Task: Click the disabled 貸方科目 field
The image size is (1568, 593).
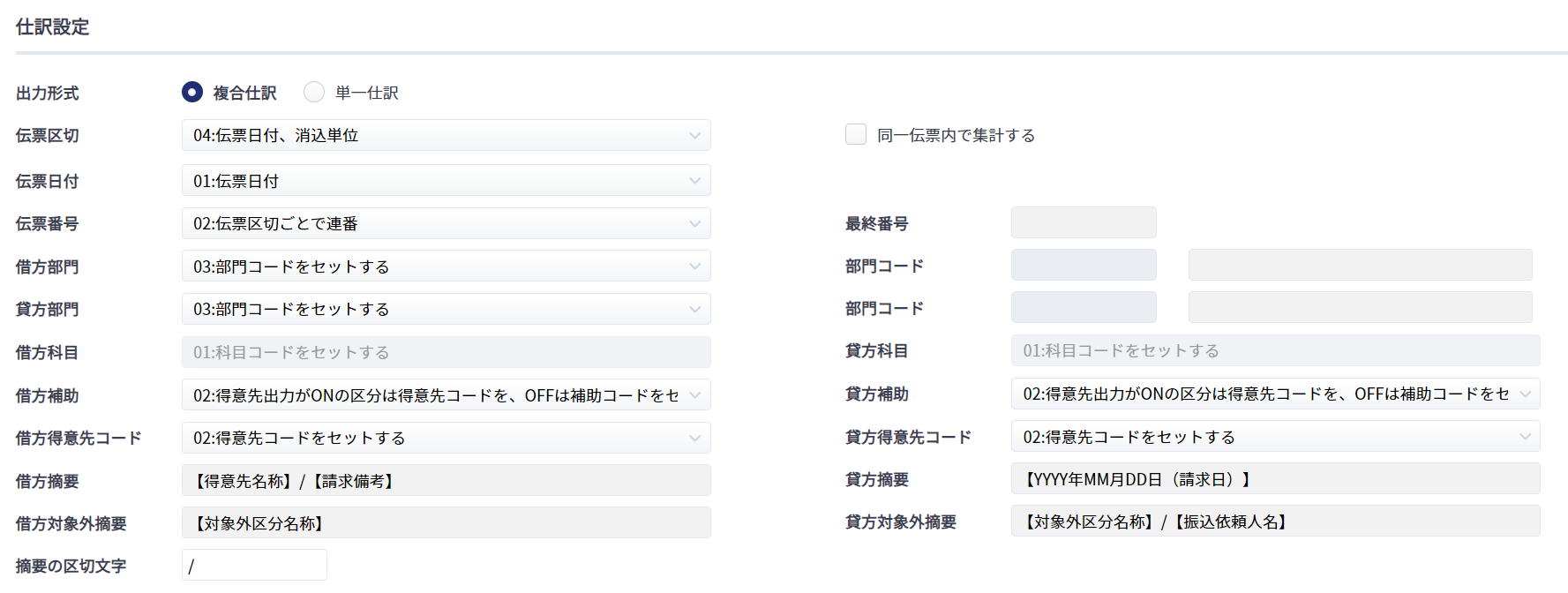Action: pyautogui.click(x=1275, y=350)
